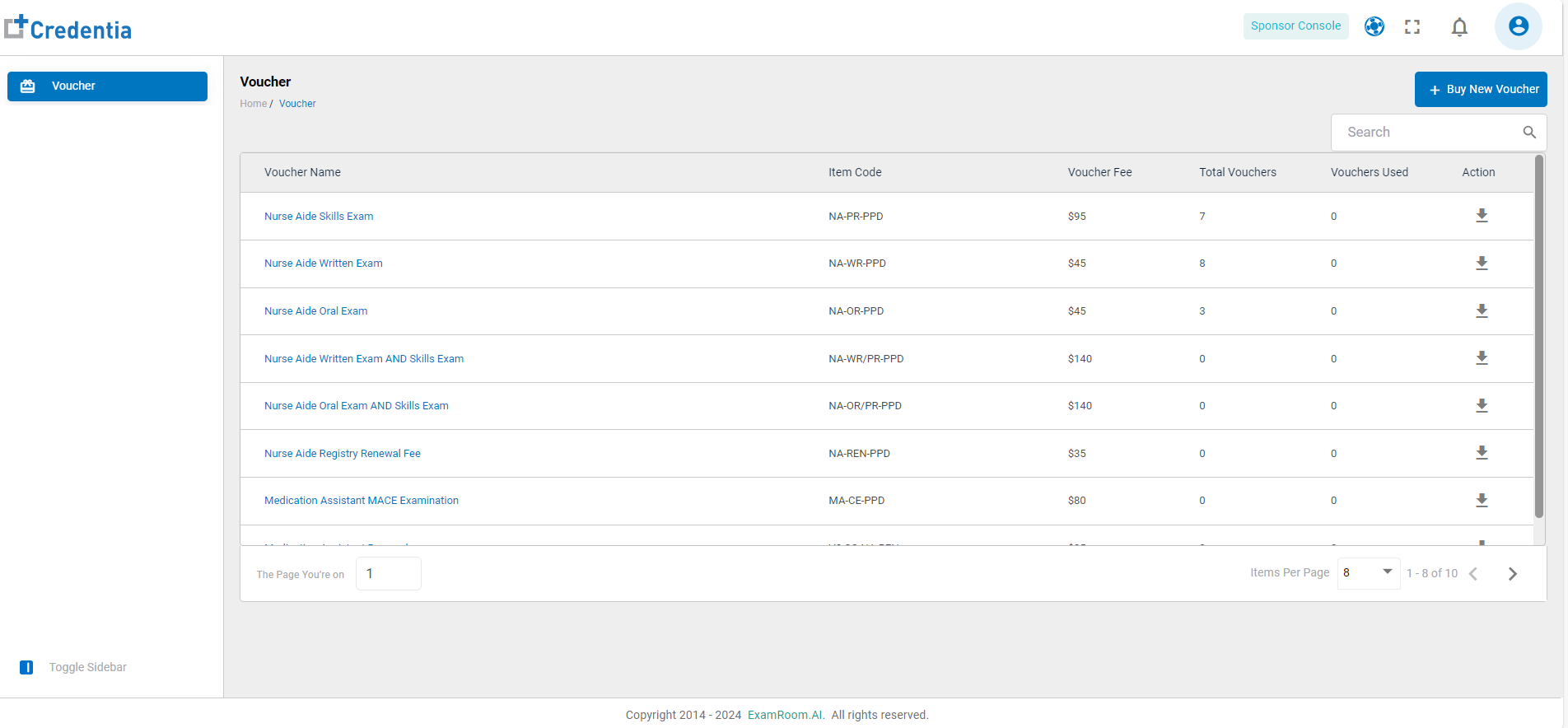
Task: Click the Voucher Name column header
Action: click(x=302, y=172)
